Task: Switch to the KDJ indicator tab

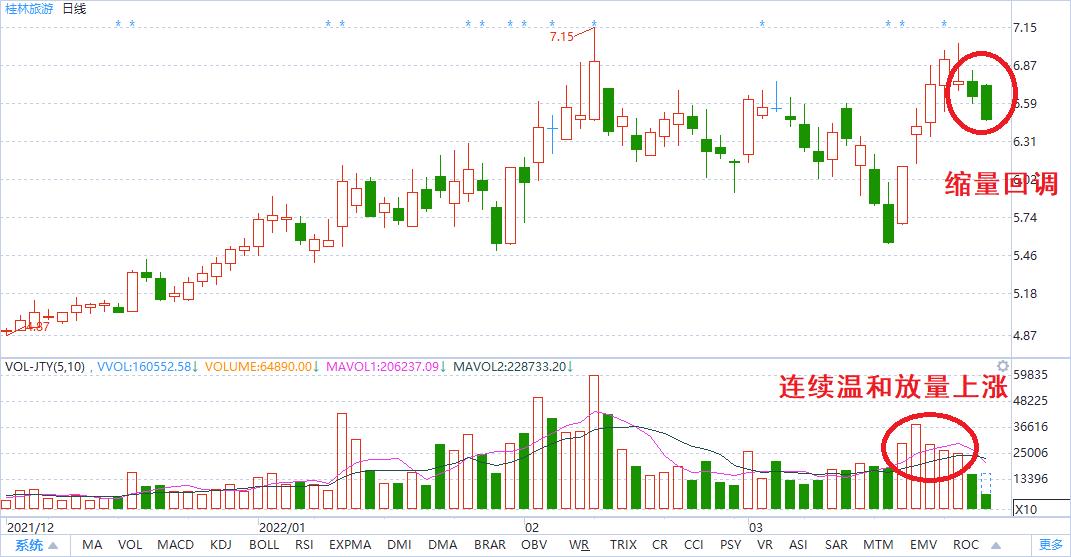Action: coord(221,545)
